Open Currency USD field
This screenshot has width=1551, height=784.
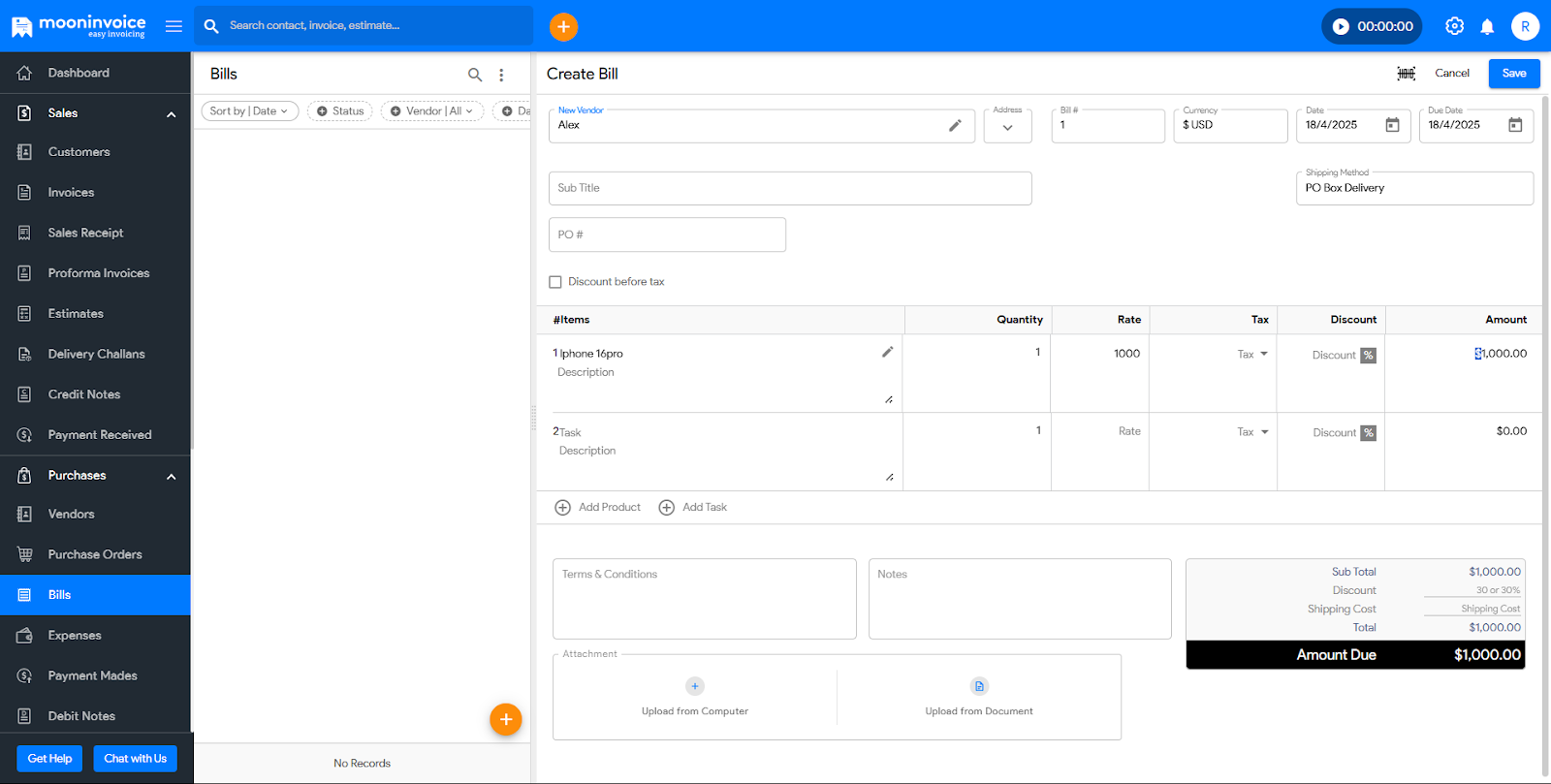pyautogui.click(x=1230, y=126)
